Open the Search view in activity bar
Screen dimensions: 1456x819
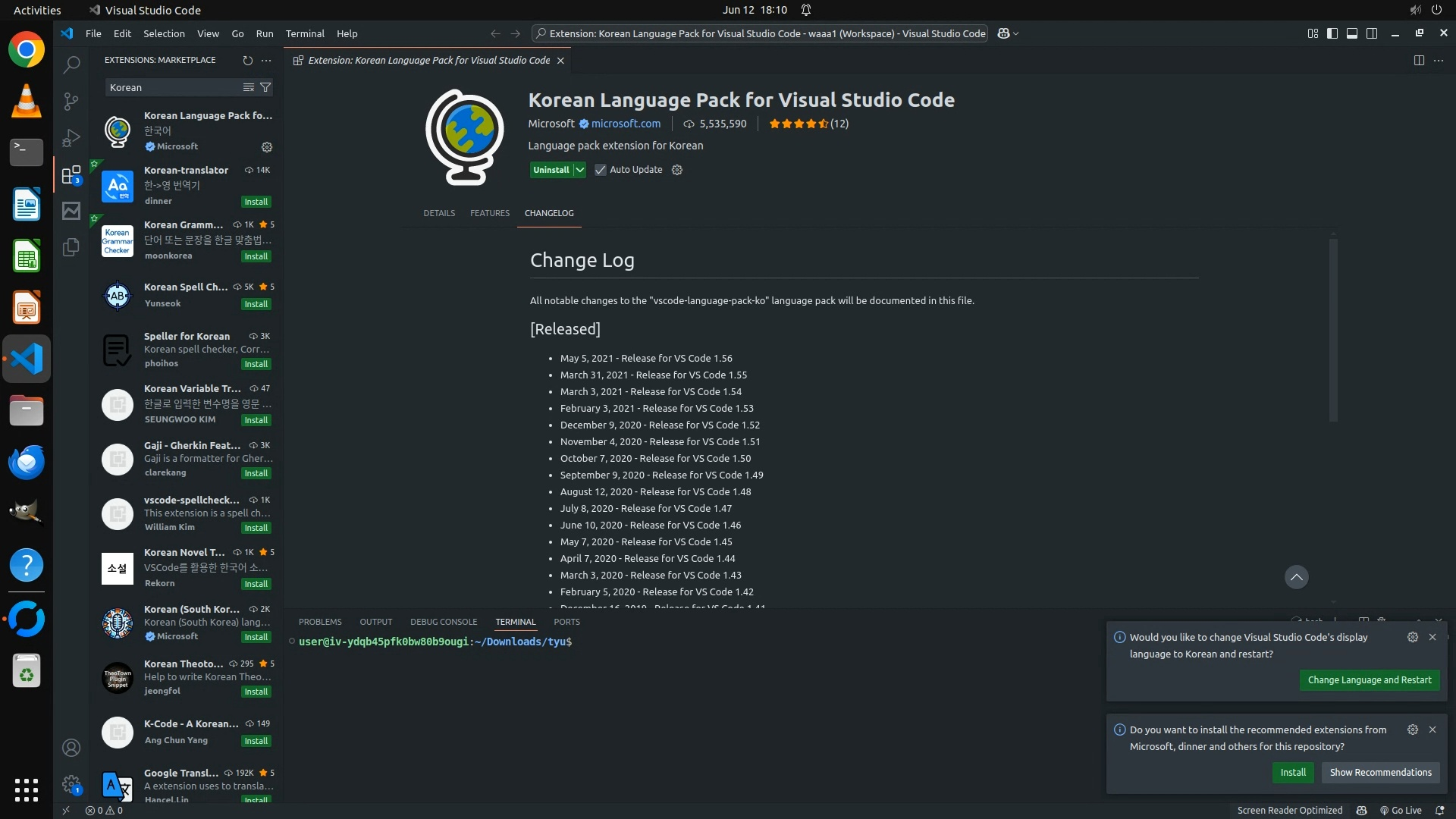pyautogui.click(x=71, y=65)
